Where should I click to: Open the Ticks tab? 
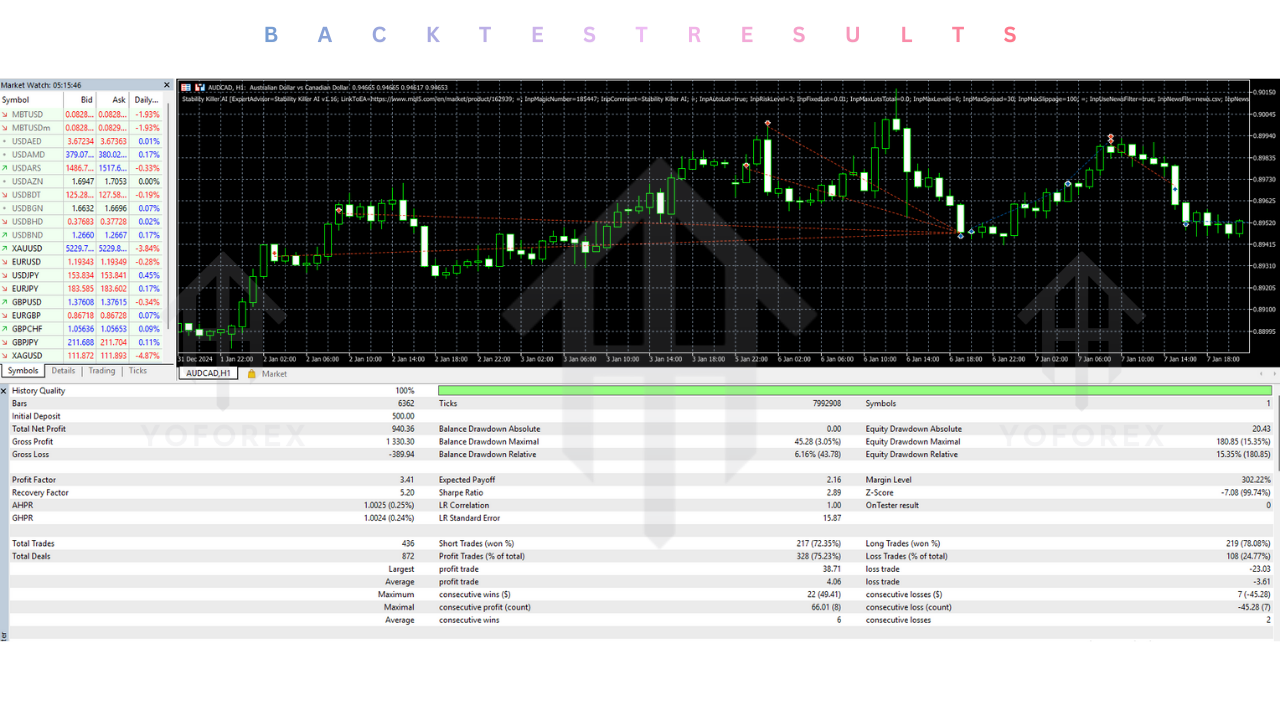(137, 370)
